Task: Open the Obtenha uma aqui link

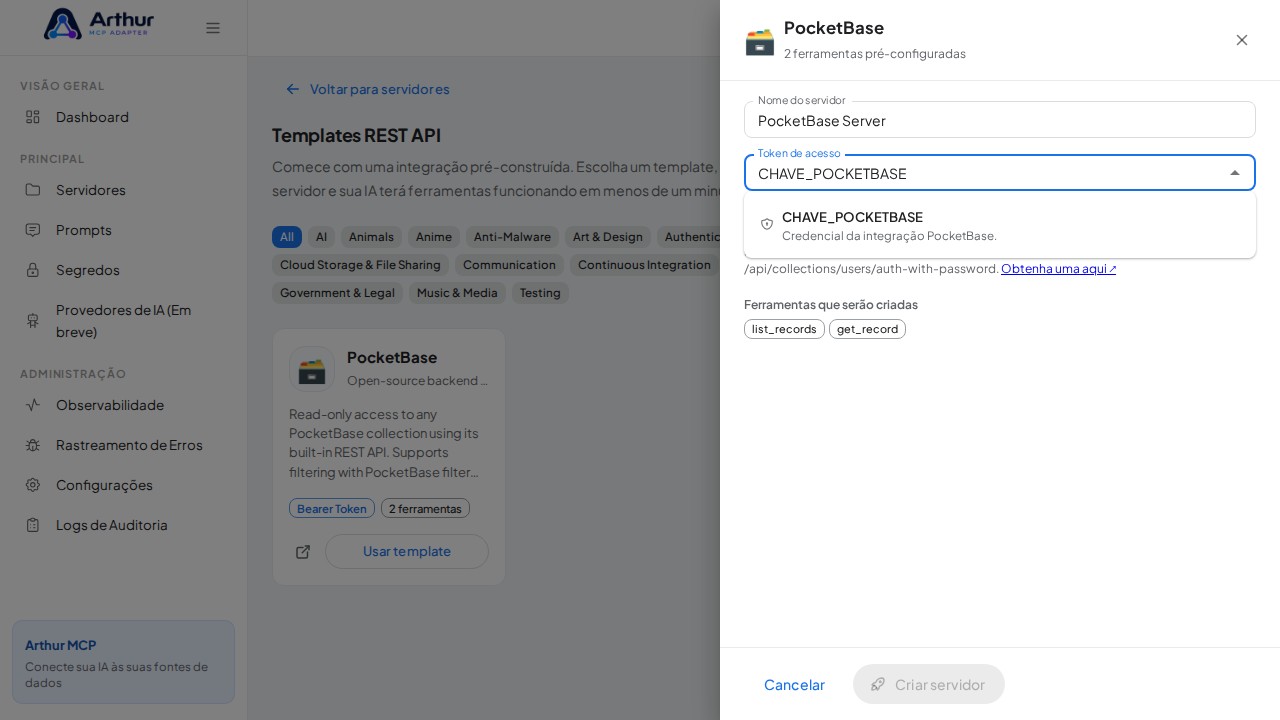Action: 1059,268
